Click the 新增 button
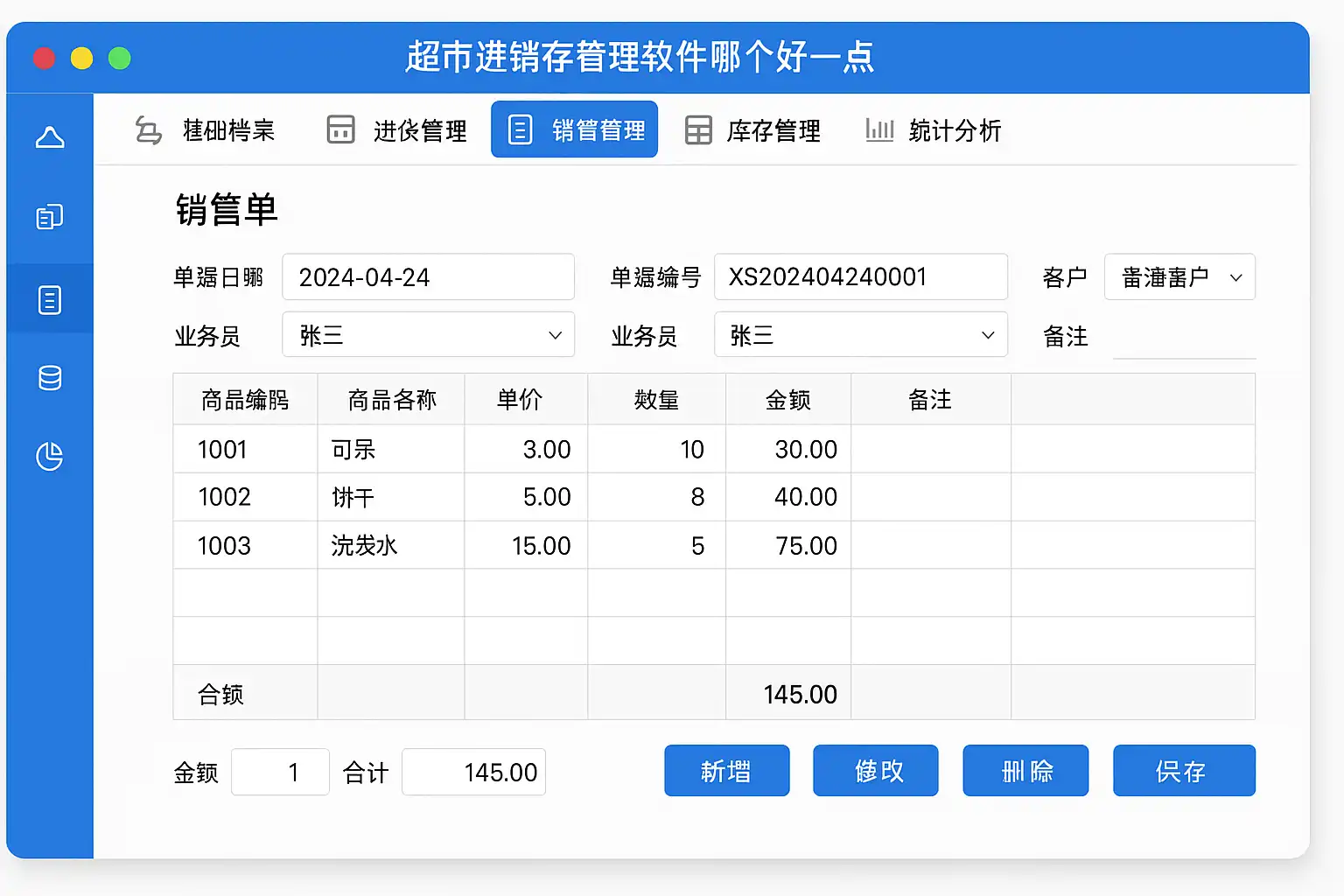 726,771
